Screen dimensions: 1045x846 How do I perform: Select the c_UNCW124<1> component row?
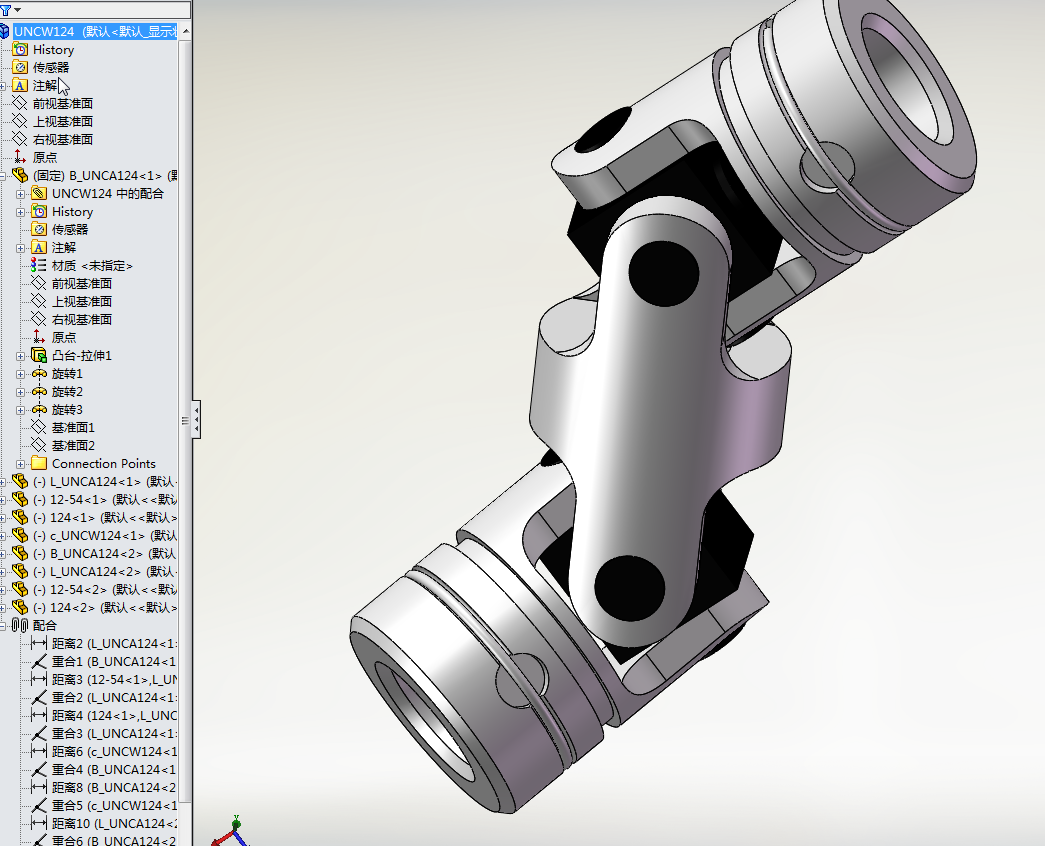coord(95,535)
